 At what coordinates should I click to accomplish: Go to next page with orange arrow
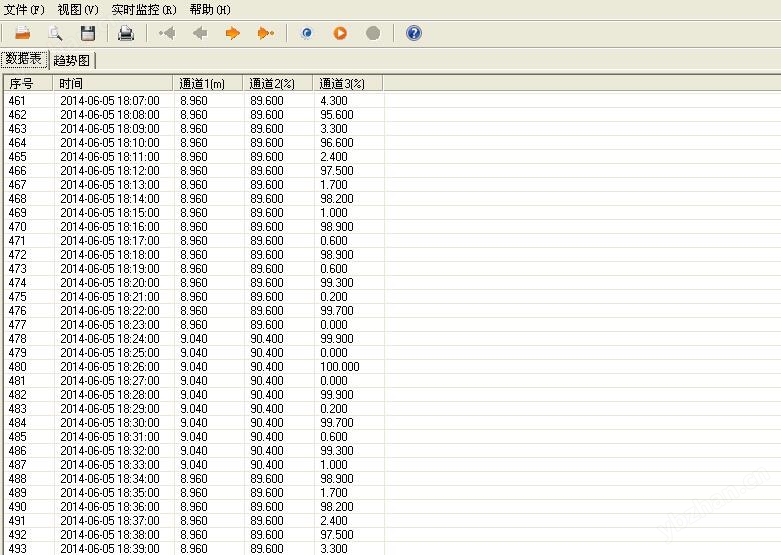(x=233, y=33)
